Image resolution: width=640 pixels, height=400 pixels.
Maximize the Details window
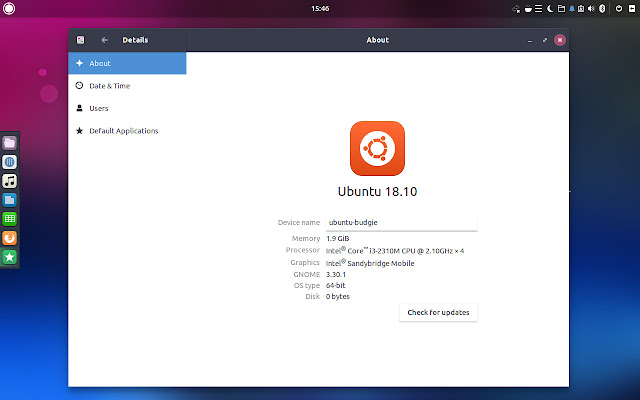coord(544,40)
